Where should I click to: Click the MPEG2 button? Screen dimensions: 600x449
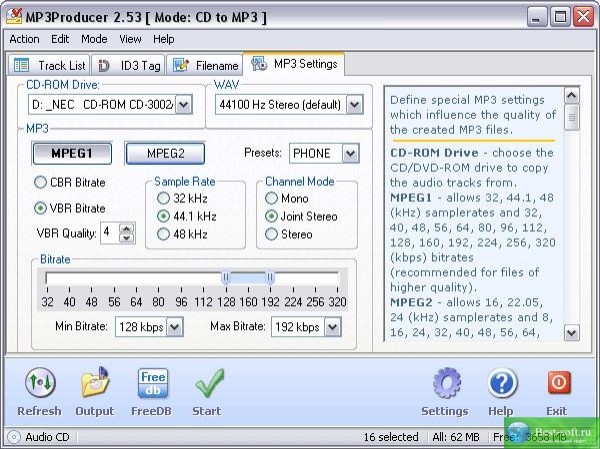tap(164, 153)
